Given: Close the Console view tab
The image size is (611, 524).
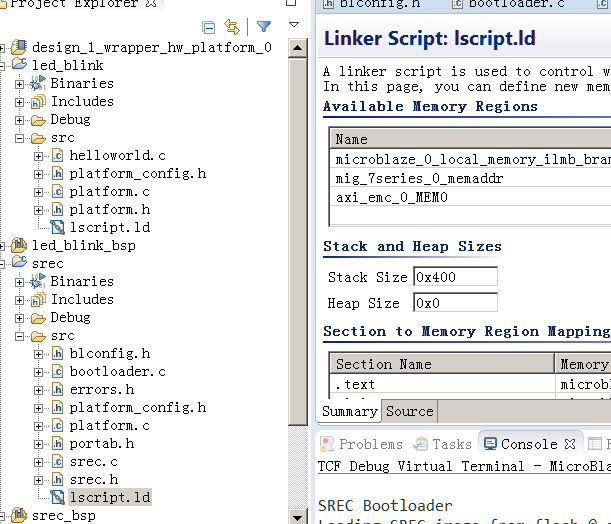Looking at the screenshot, I should 570,444.
